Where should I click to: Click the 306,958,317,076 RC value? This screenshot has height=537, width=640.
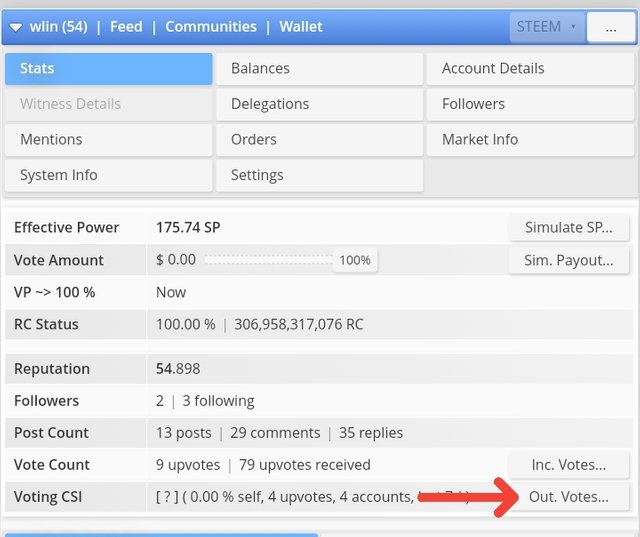coord(299,324)
